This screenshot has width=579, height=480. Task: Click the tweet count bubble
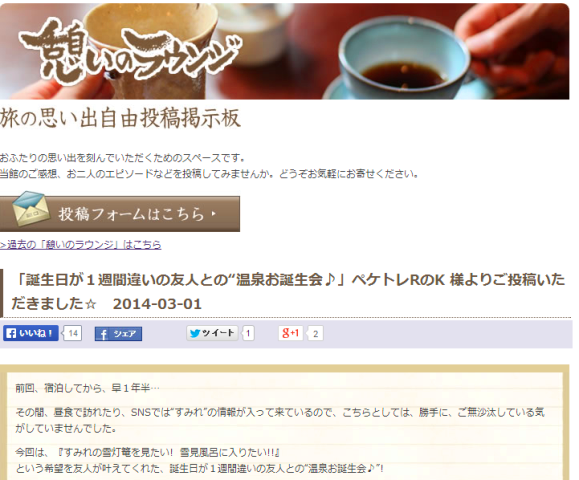coord(248,333)
